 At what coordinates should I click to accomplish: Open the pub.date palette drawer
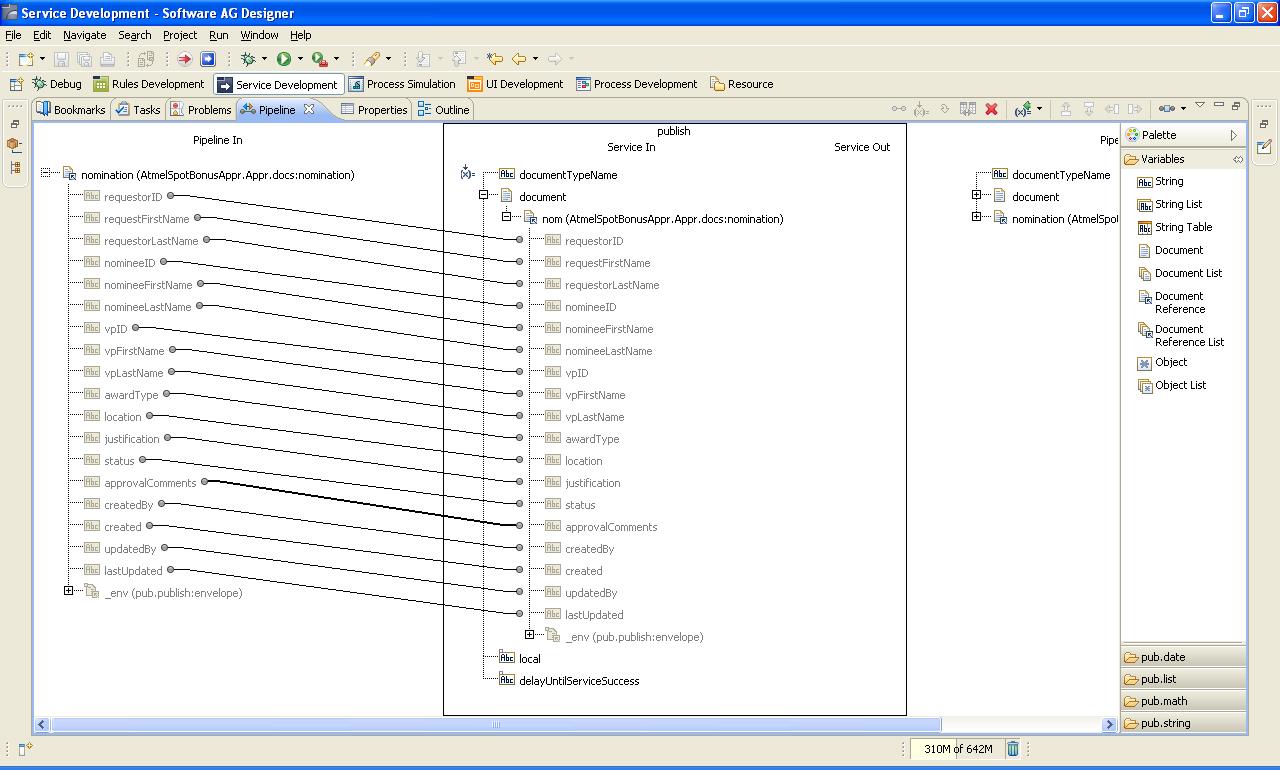click(1184, 657)
